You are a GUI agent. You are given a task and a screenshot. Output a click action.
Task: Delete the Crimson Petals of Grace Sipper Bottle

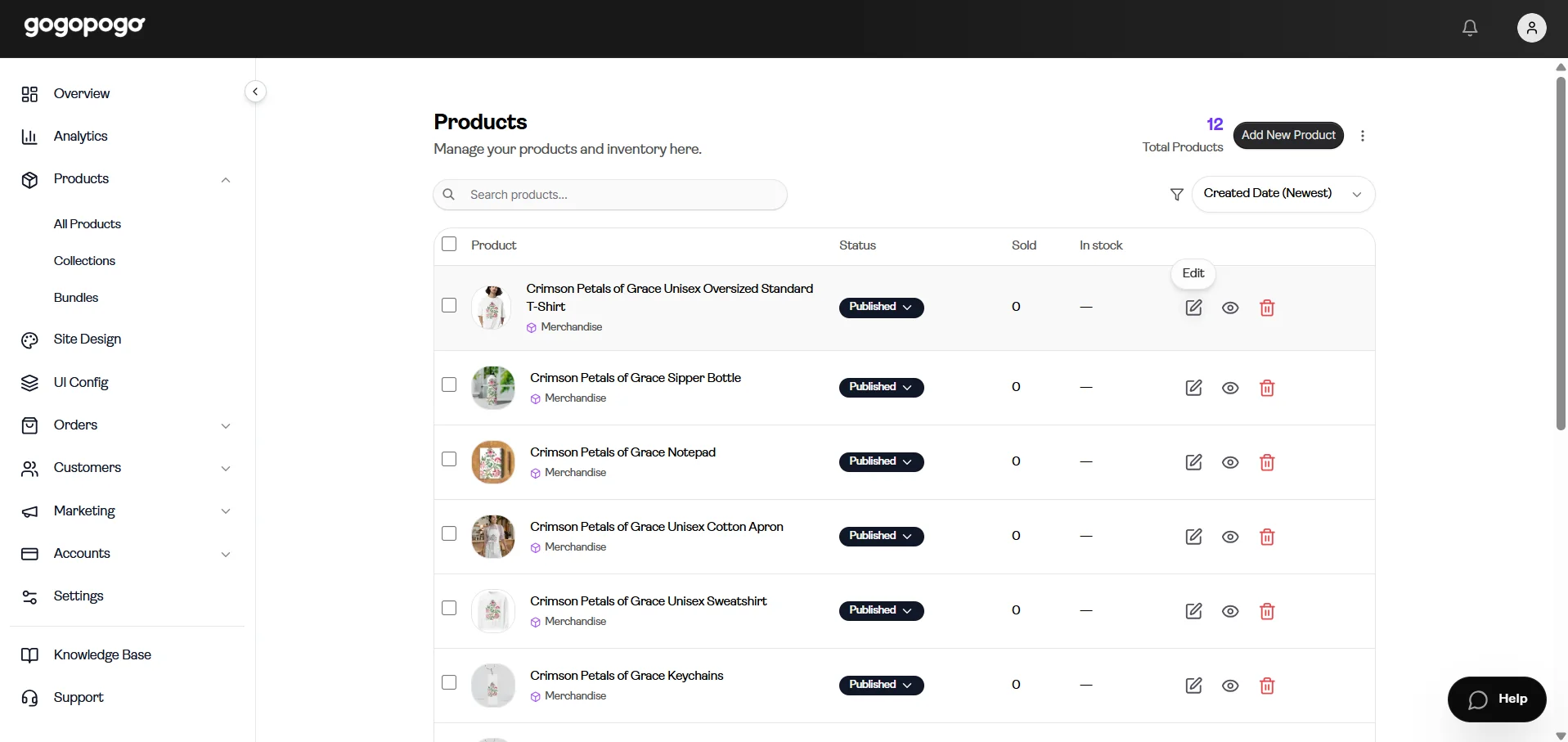tap(1267, 388)
